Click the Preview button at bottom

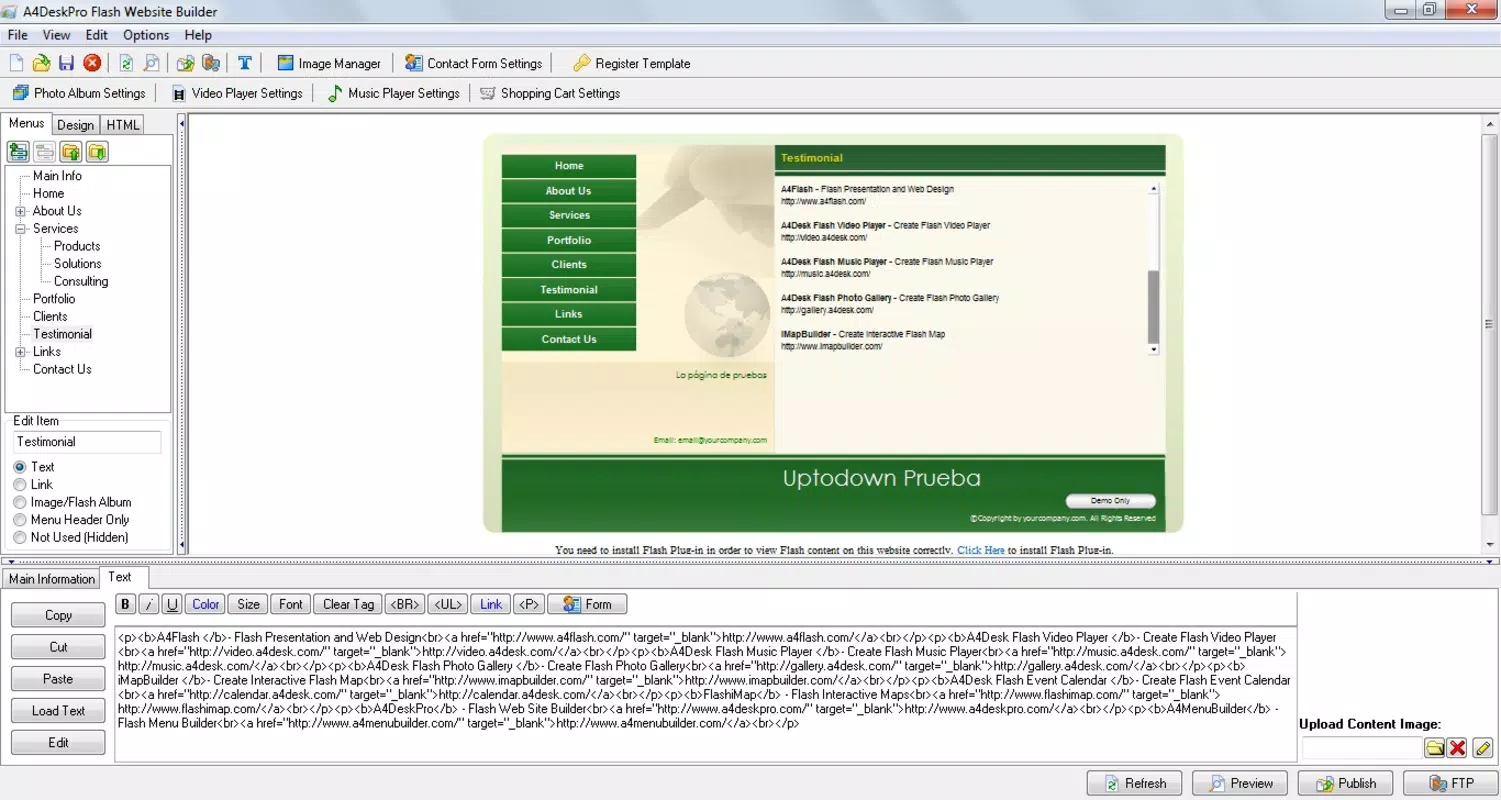[x=1240, y=783]
